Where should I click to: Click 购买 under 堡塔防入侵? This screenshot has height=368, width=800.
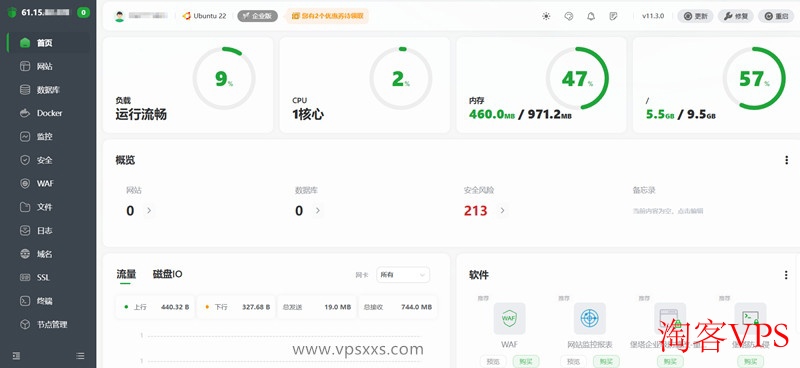click(750, 361)
